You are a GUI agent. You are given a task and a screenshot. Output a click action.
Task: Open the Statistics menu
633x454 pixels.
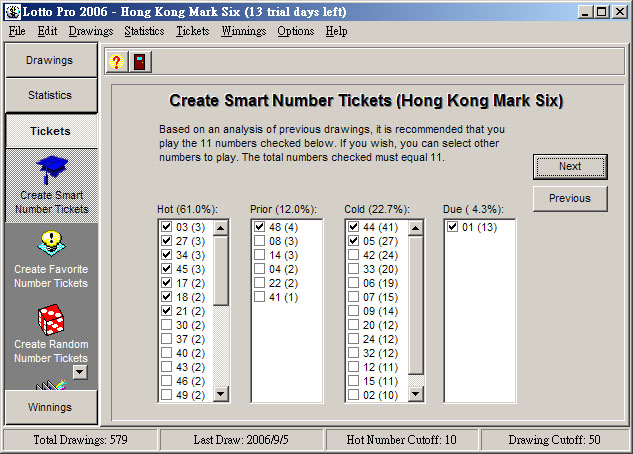pyautogui.click(x=144, y=31)
